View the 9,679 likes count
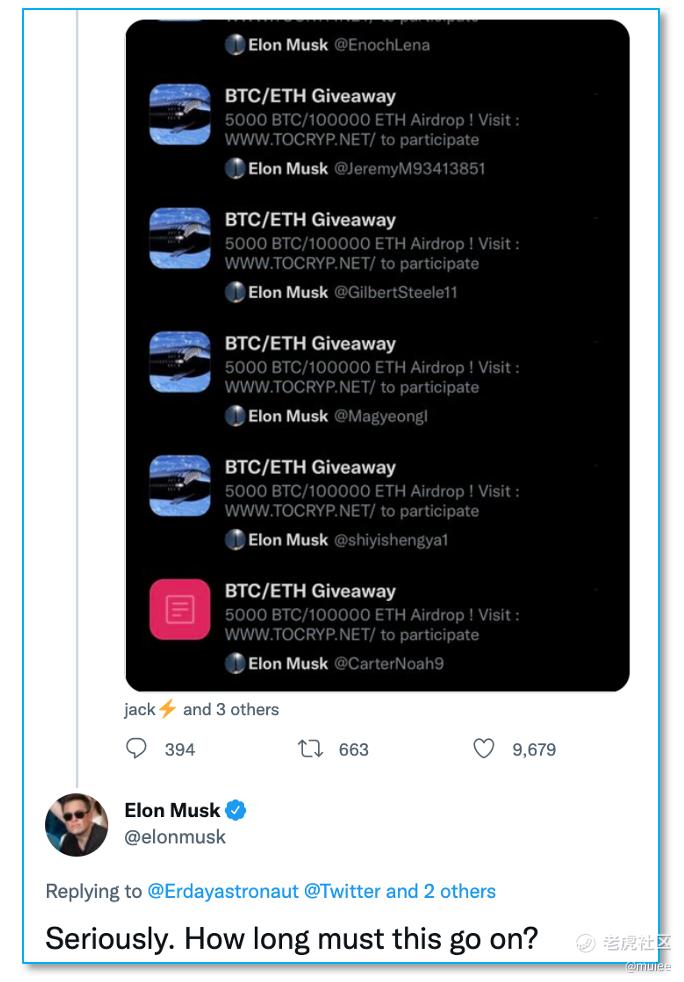The height and width of the screenshot is (982, 684). point(534,750)
